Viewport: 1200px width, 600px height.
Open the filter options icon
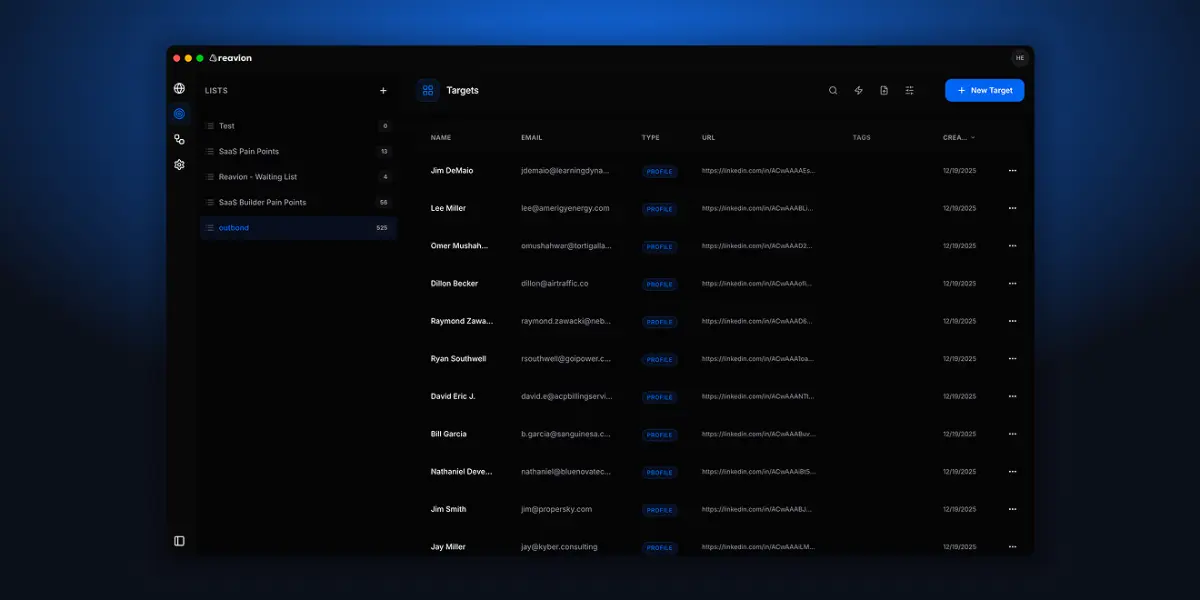[909, 90]
